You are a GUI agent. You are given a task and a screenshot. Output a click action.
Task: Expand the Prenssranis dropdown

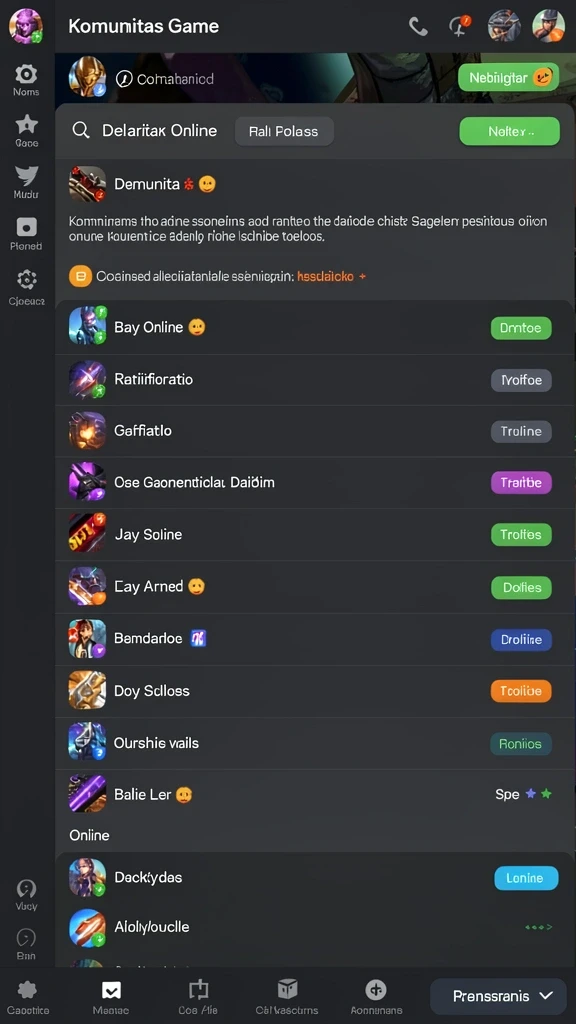coord(498,996)
